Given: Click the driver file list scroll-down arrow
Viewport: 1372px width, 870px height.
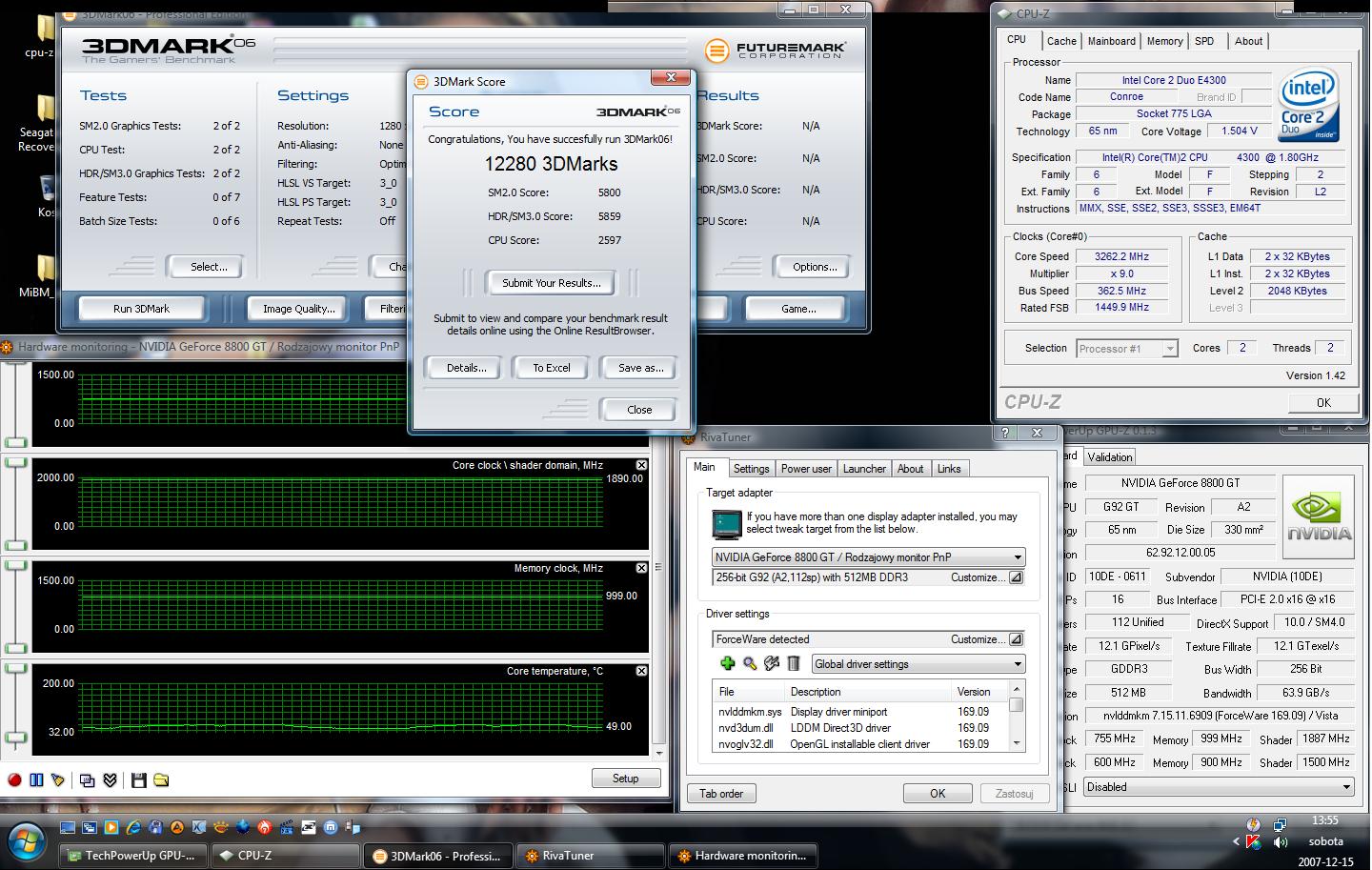Looking at the screenshot, I should pyautogui.click(x=1017, y=743).
